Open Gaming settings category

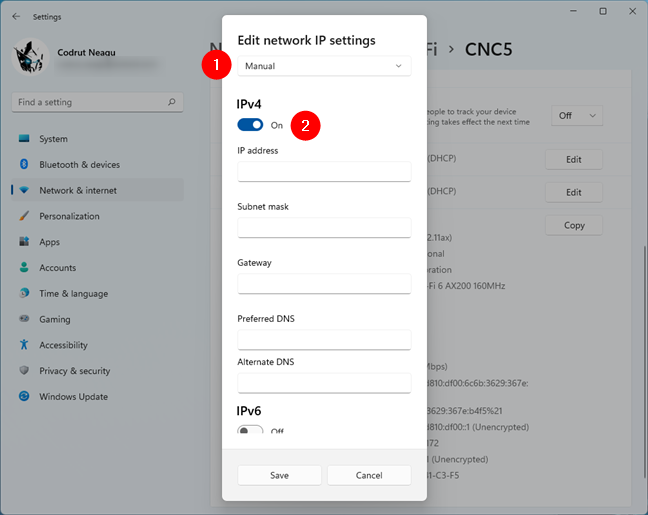point(98,319)
